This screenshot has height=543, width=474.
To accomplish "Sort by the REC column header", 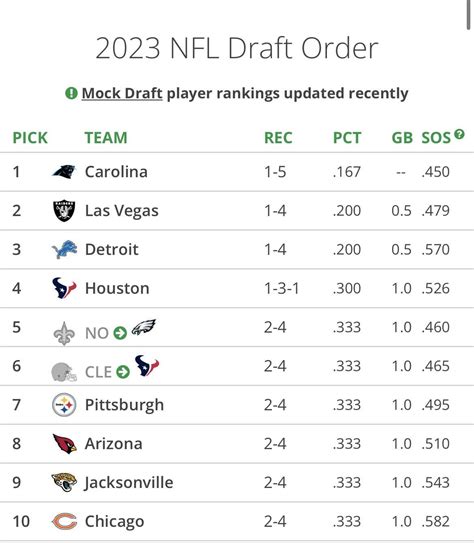I will click(278, 137).
